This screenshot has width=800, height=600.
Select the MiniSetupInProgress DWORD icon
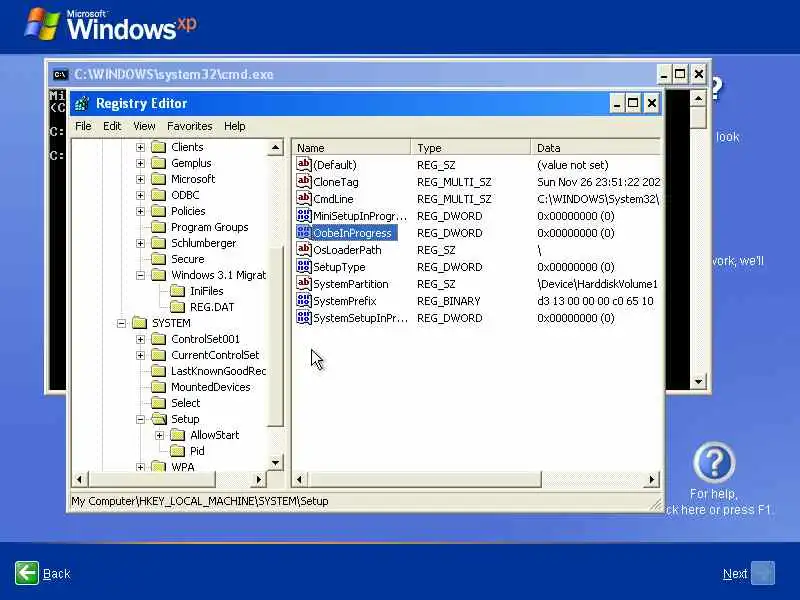pos(304,215)
